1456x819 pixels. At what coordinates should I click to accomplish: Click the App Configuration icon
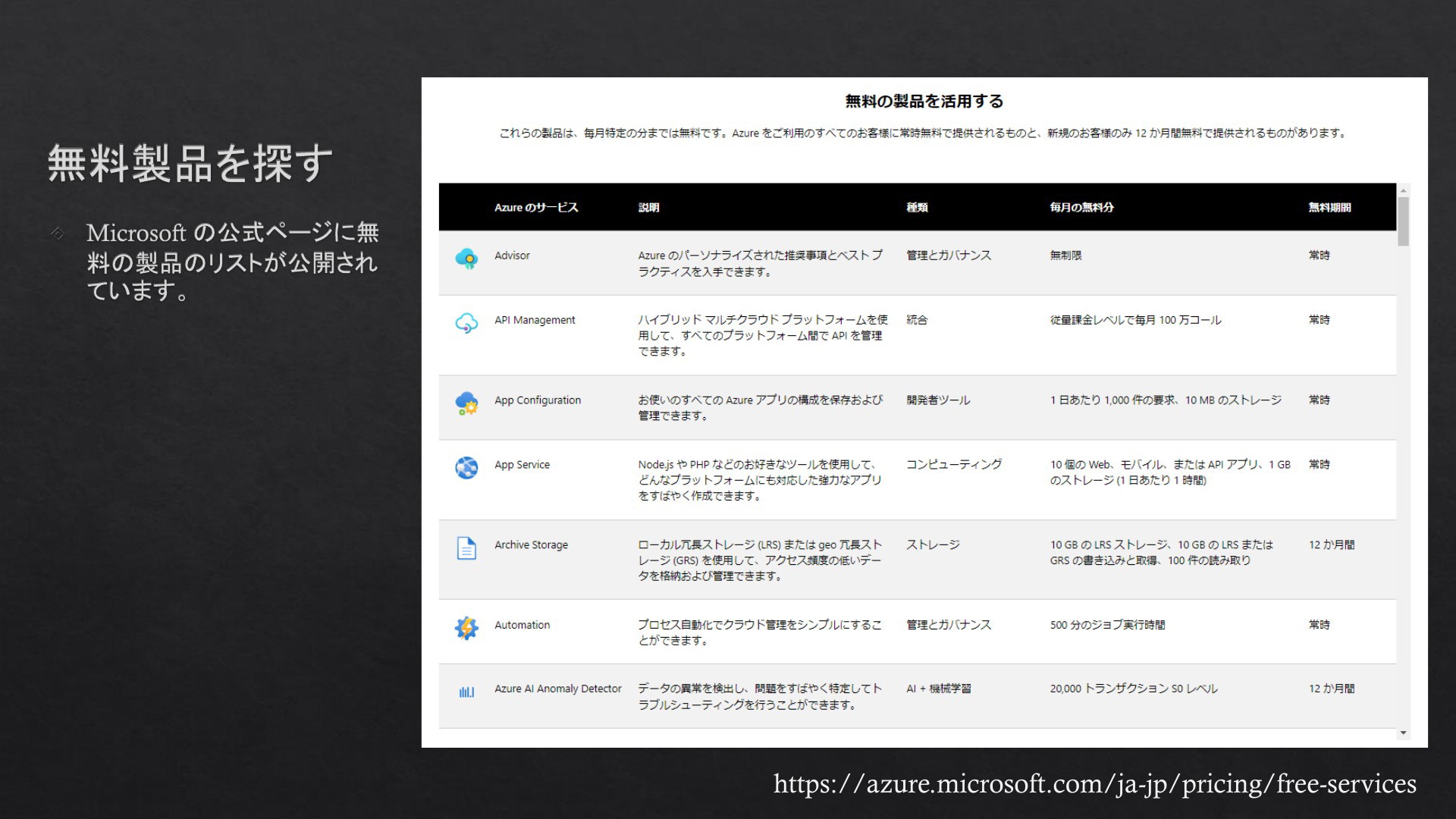click(466, 403)
